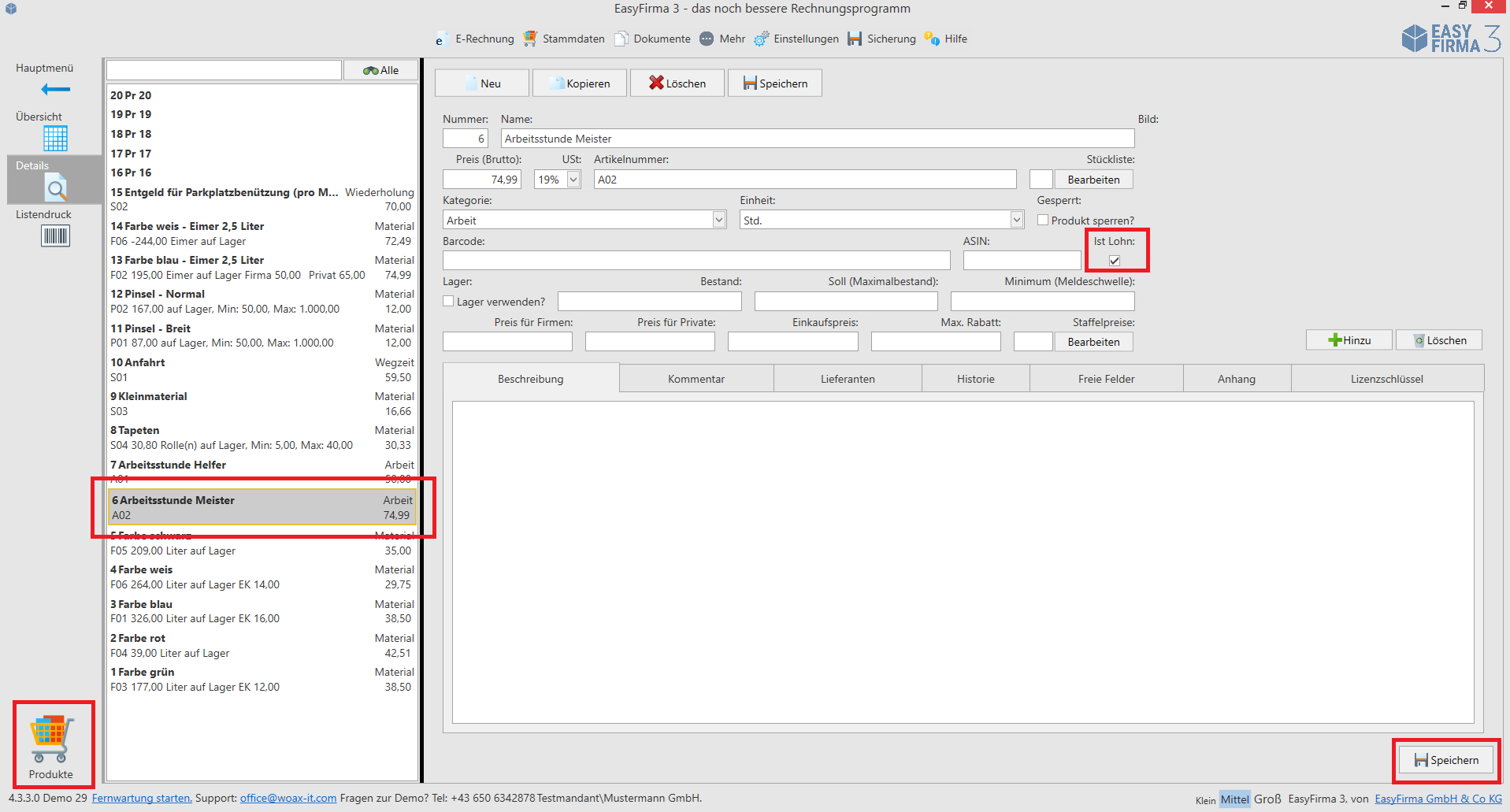Expand the USt 19% dropdown
1510x812 pixels.
573,180
